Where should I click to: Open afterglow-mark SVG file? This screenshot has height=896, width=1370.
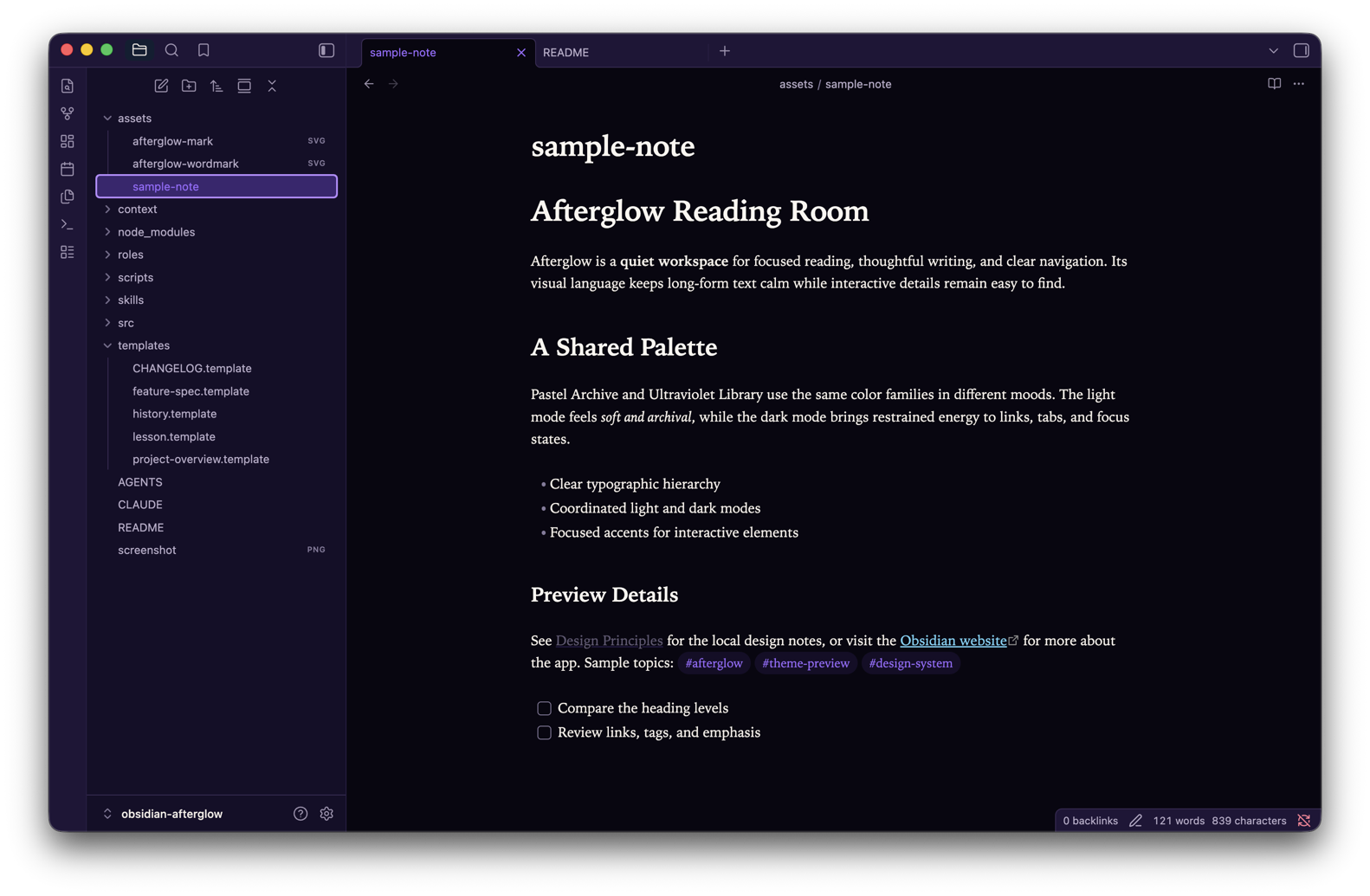click(x=216, y=140)
